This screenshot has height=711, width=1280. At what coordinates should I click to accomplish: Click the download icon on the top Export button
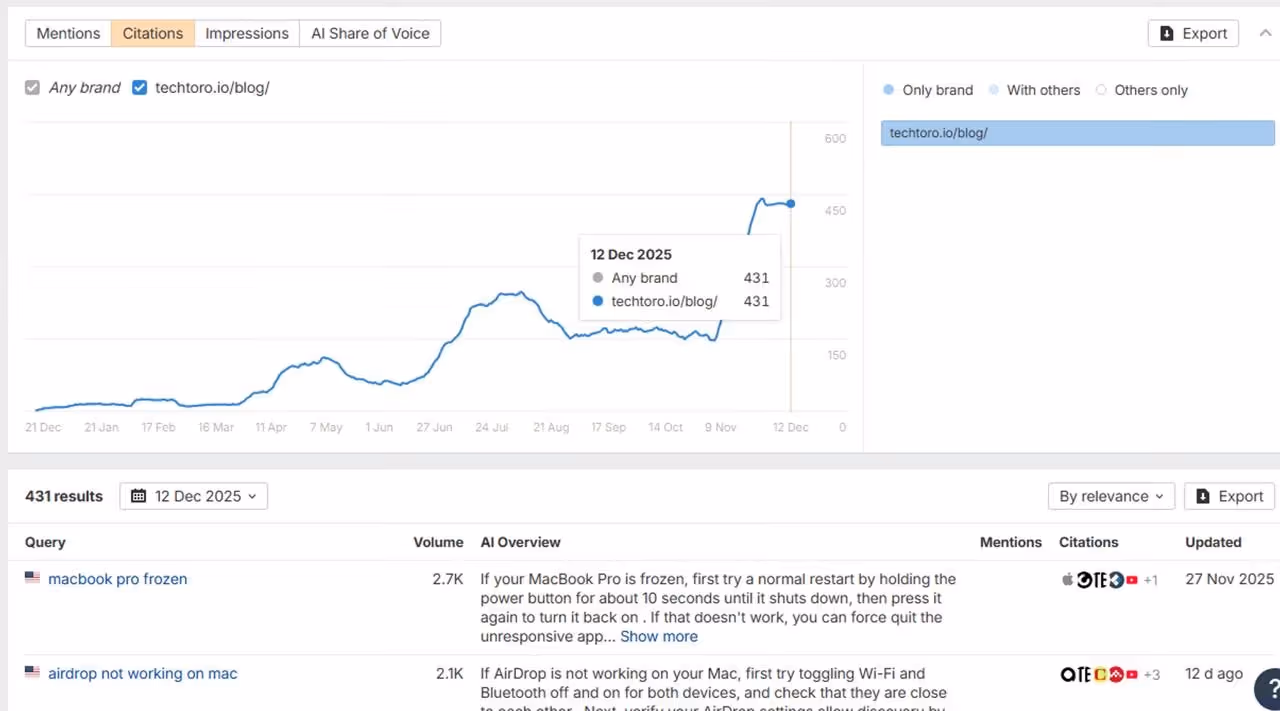click(1167, 33)
